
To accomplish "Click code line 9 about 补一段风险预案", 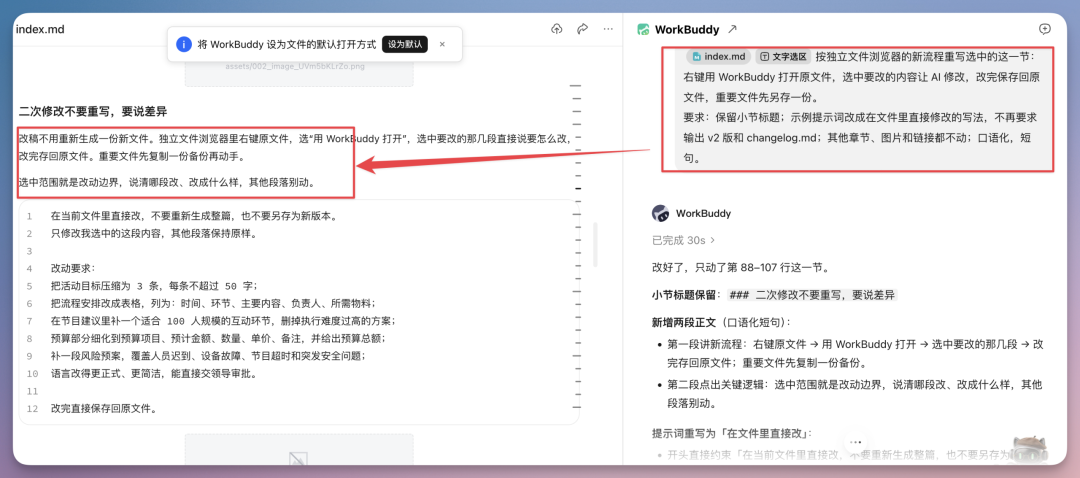I will pos(208,356).
